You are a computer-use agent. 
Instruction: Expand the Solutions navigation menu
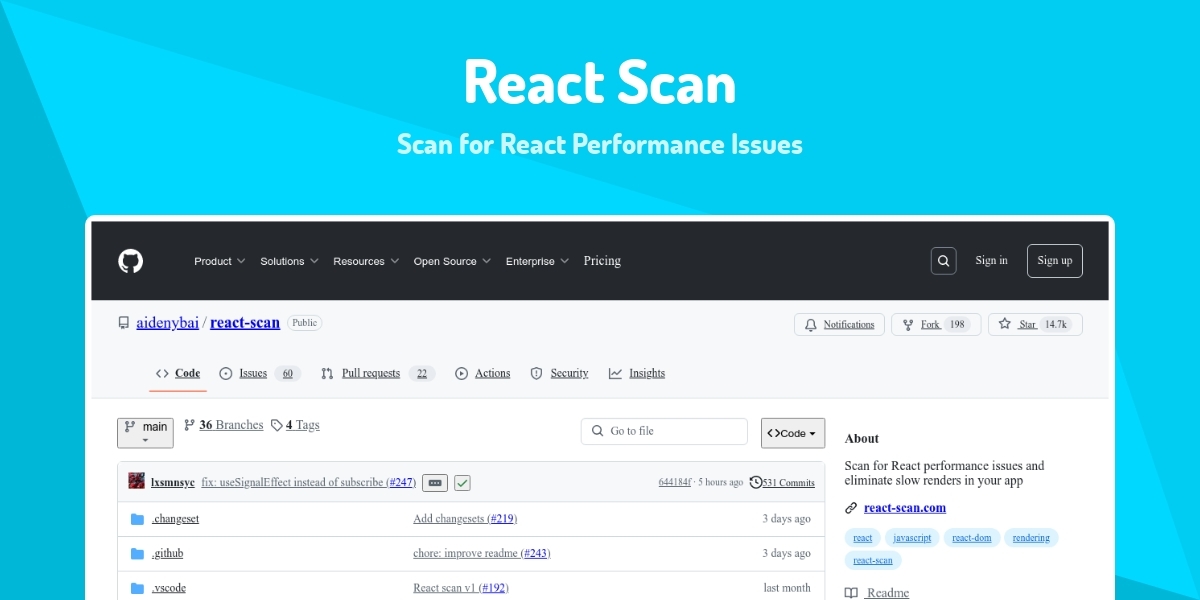pos(289,261)
